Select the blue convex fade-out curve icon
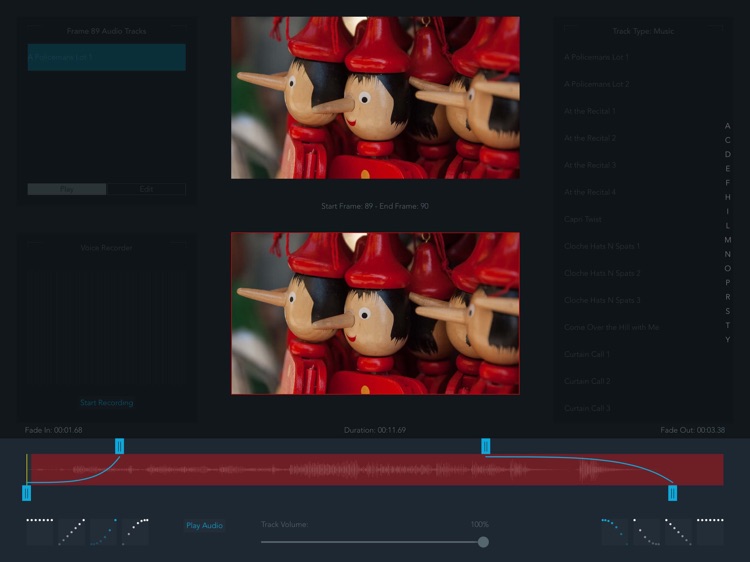 [615, 531]
